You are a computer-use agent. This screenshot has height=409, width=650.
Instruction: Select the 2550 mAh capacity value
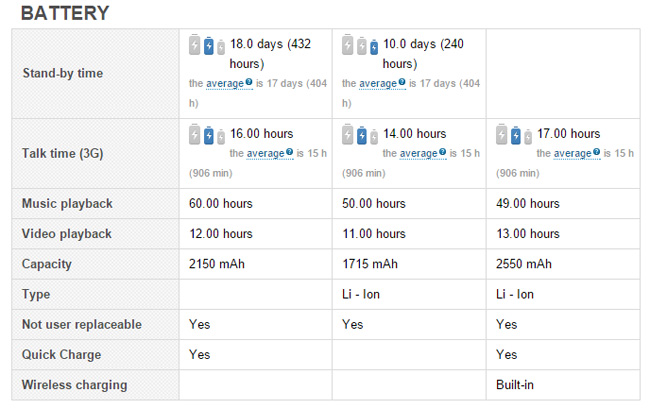tap(523, 264)
